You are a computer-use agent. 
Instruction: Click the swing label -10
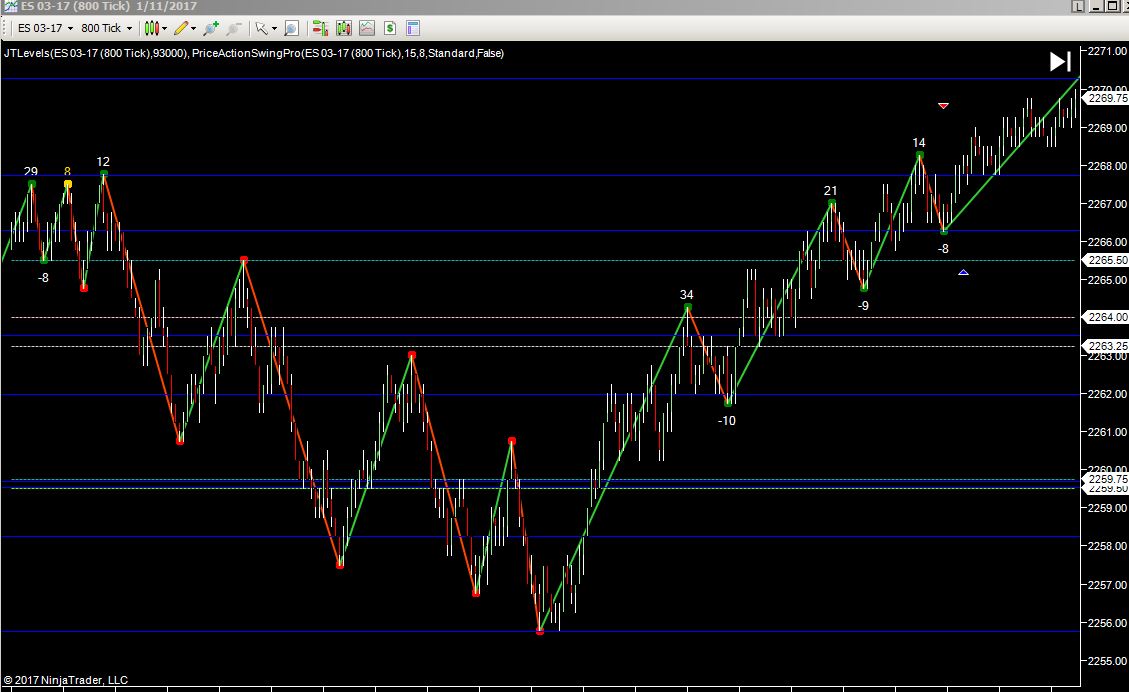click(x=727, y=421)
